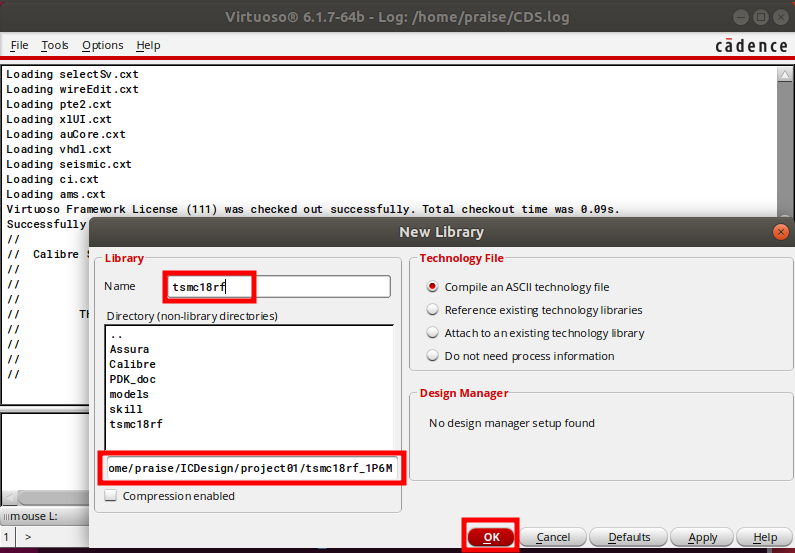Click the directory path input field
This screenshot has height=553, width=795.
click(250, 468)
